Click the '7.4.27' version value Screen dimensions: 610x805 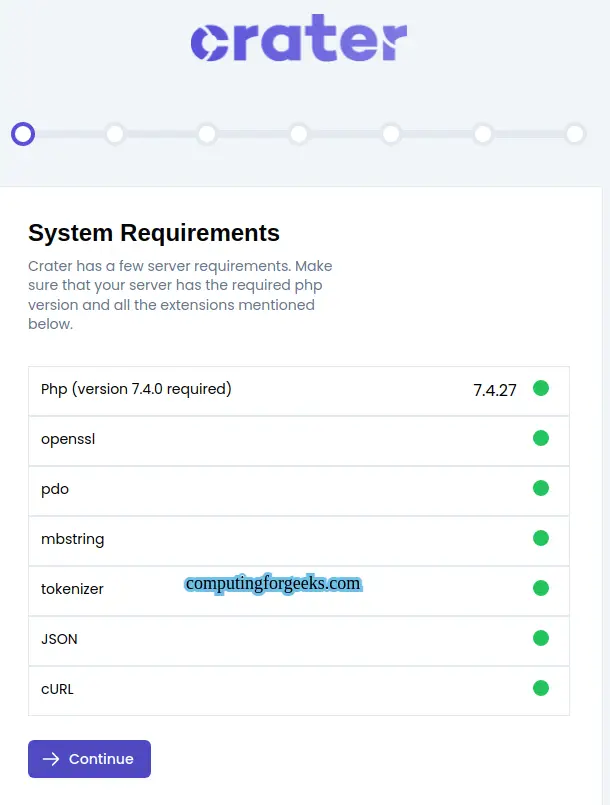494,390
